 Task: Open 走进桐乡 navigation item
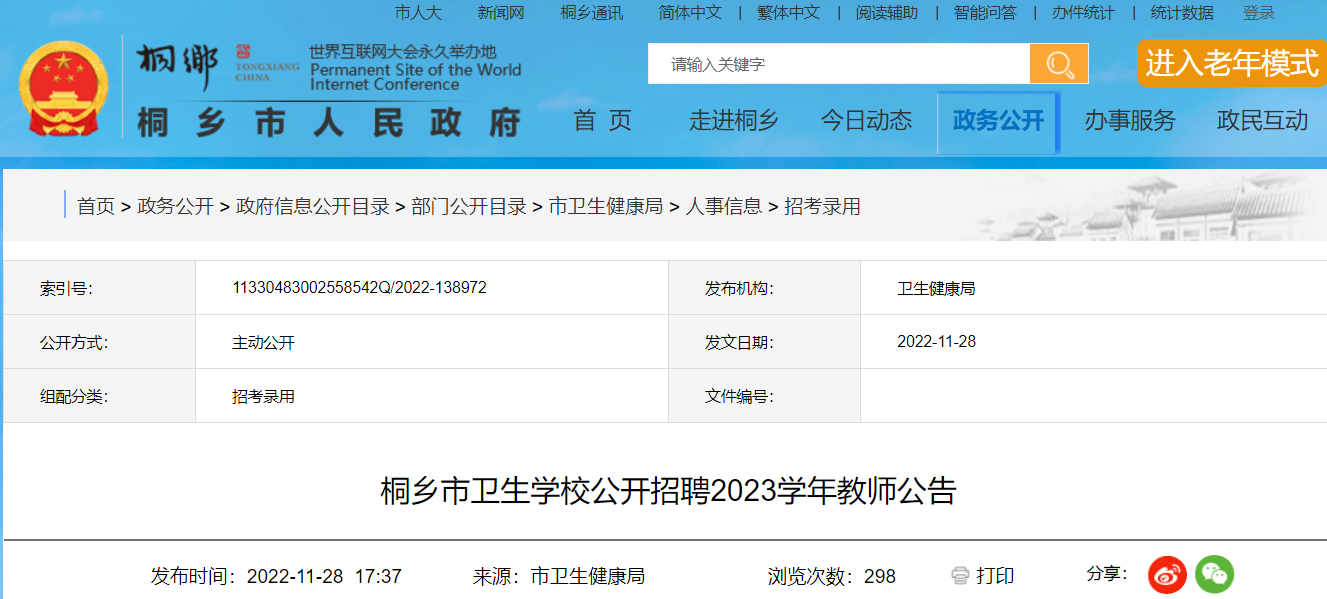[733, 122]
